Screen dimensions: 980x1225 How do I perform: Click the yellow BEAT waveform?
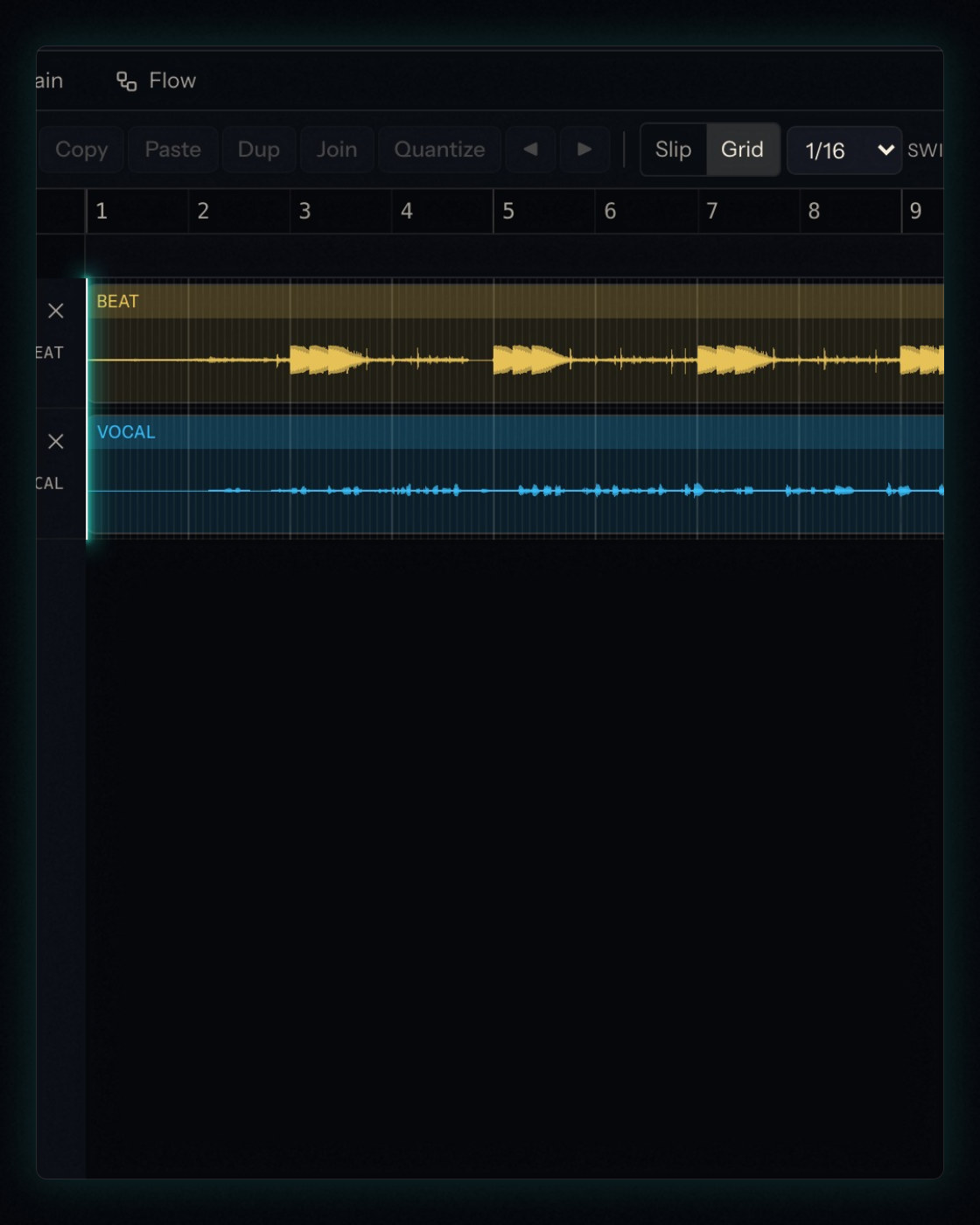pyautogui.click(x=516, y=360)
